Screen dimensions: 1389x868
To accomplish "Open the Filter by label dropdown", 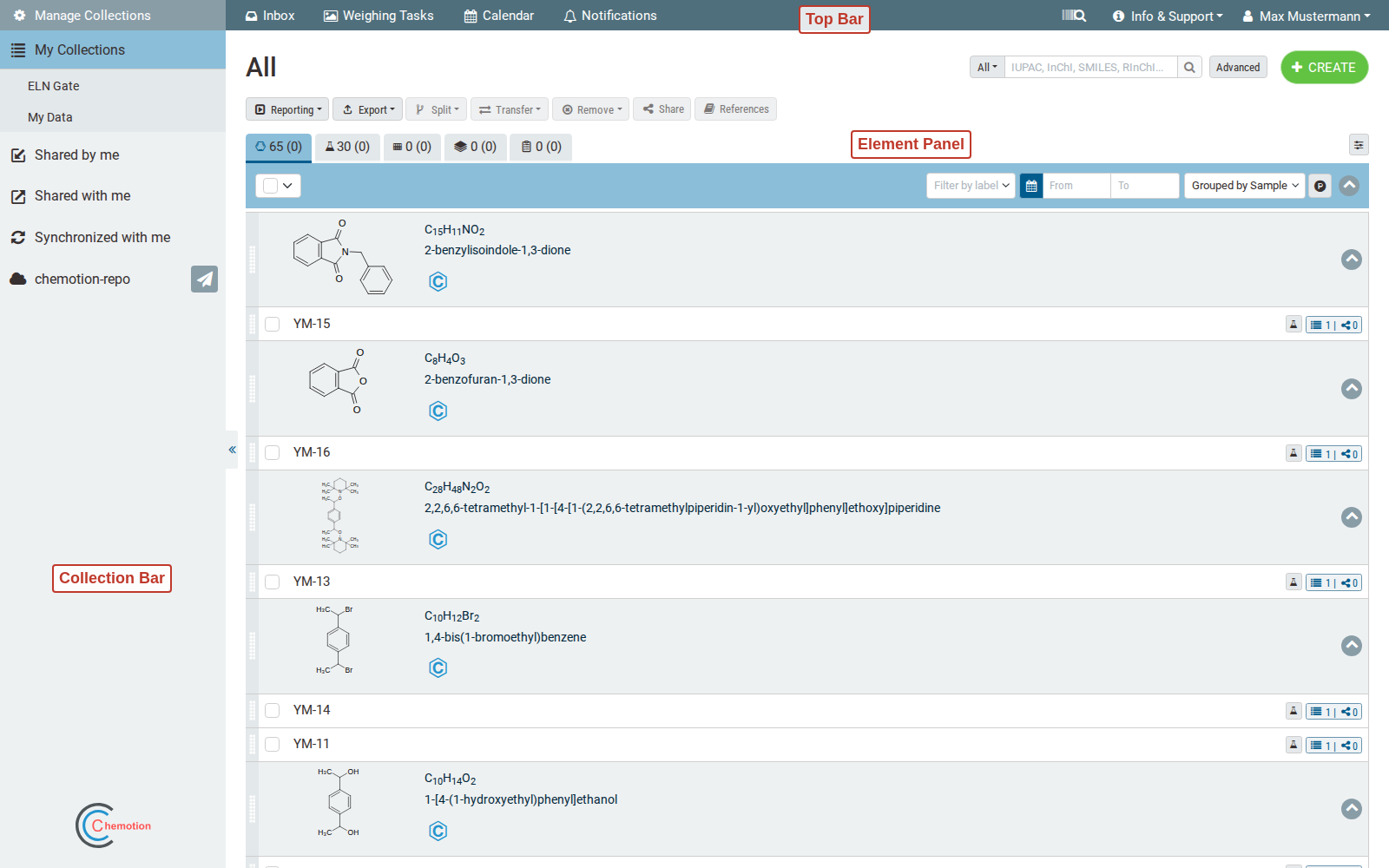I will pos(971,186).
